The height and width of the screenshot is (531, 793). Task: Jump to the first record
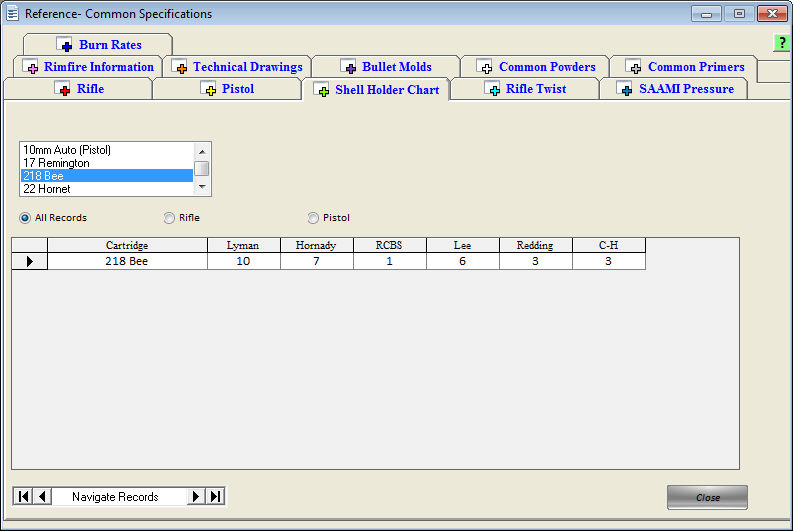click(23, 497)
